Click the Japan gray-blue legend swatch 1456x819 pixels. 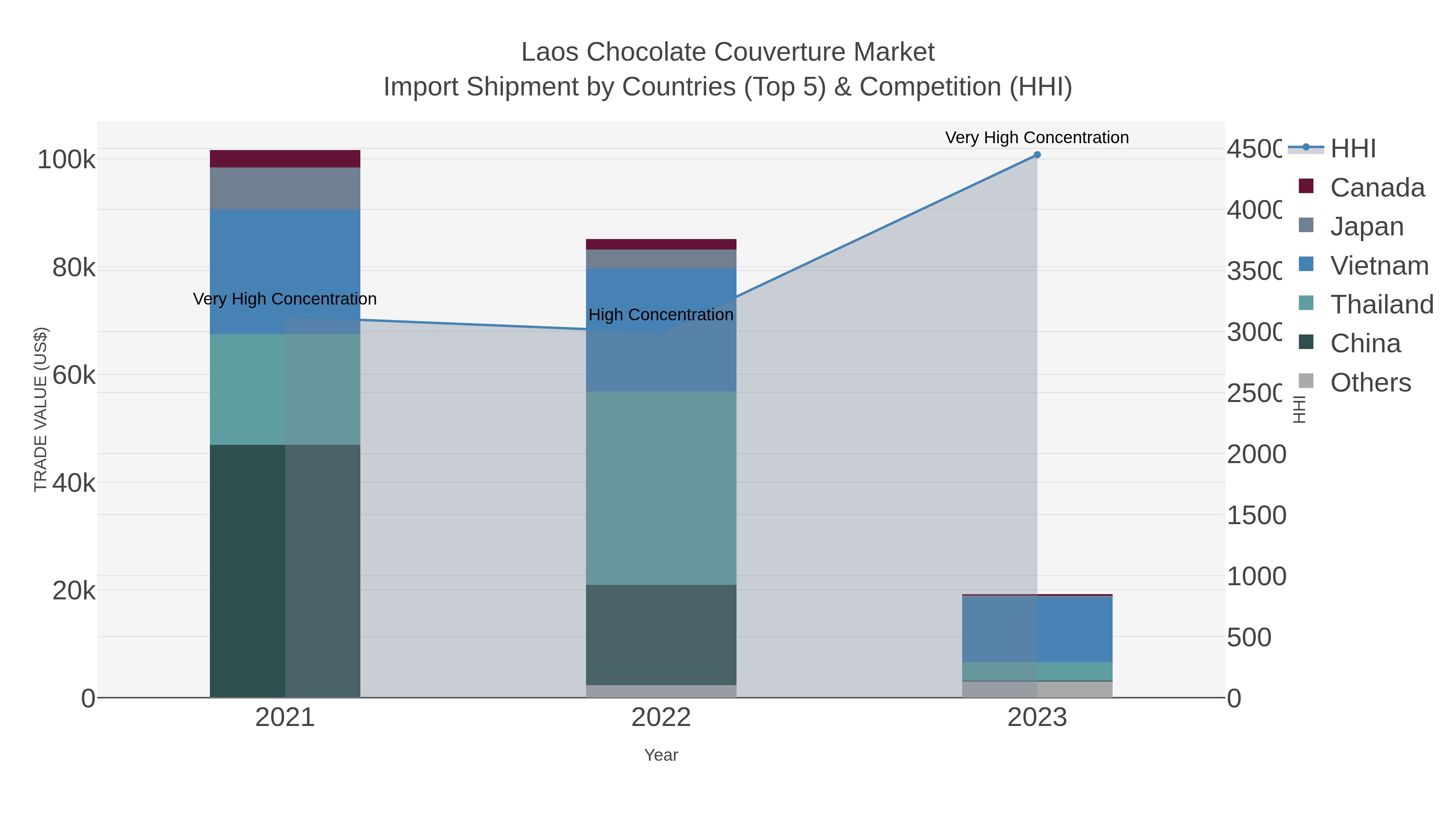1306,225
